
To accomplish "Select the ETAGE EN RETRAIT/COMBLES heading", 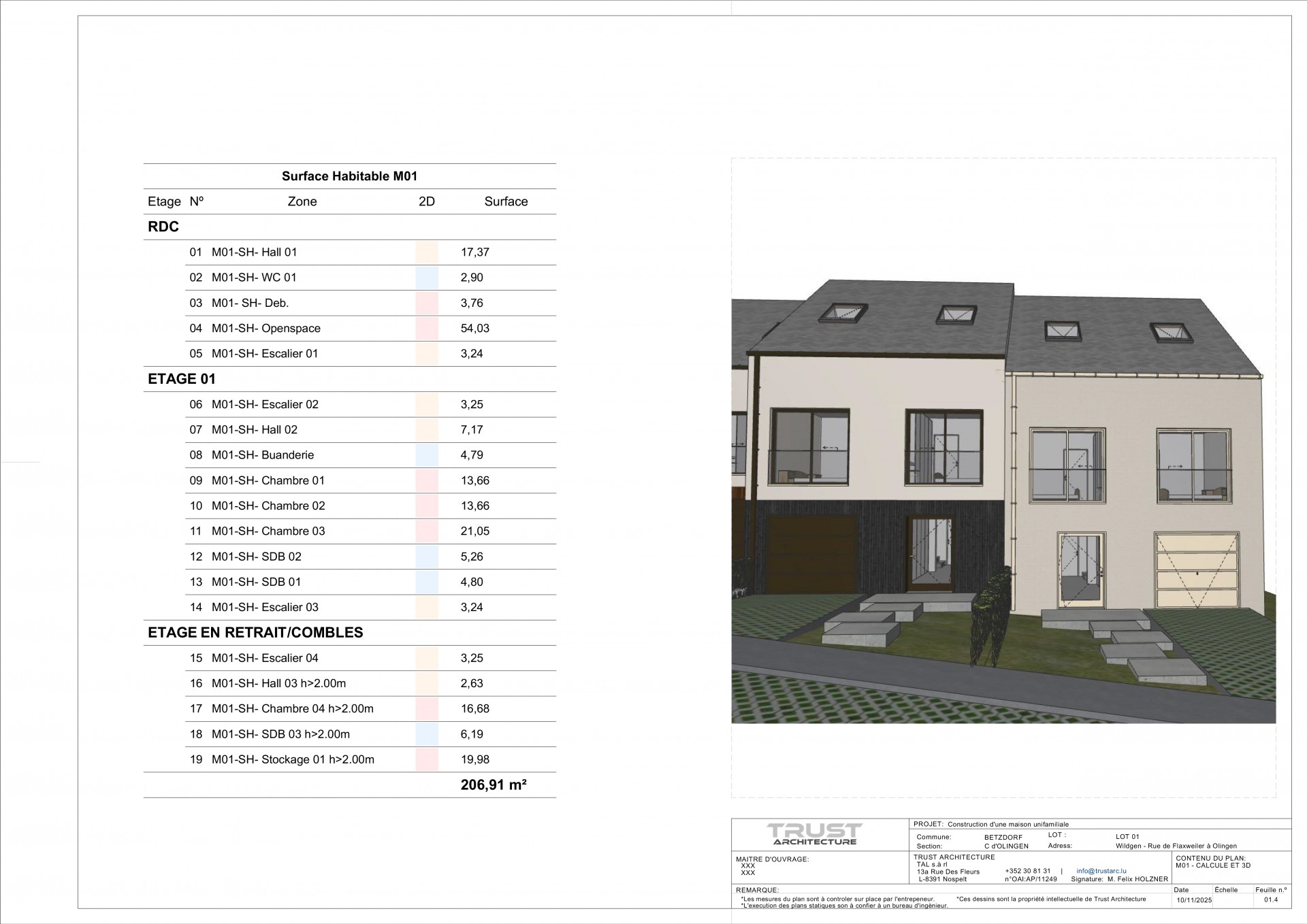I will point(255,633).
